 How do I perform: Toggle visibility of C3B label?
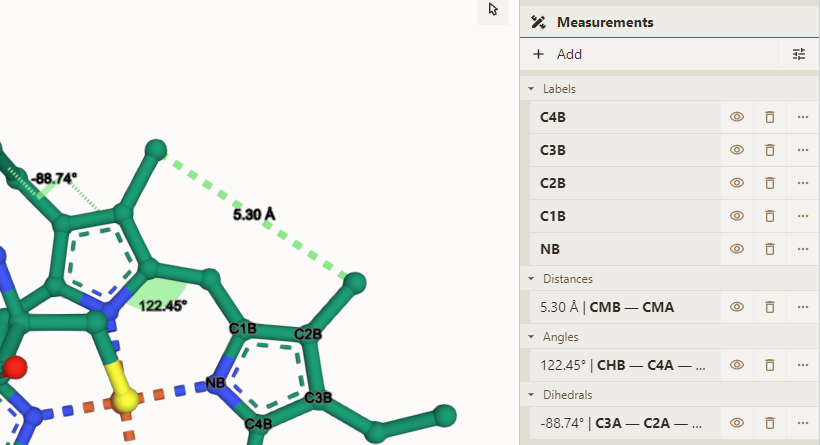(x=737, y=150)
